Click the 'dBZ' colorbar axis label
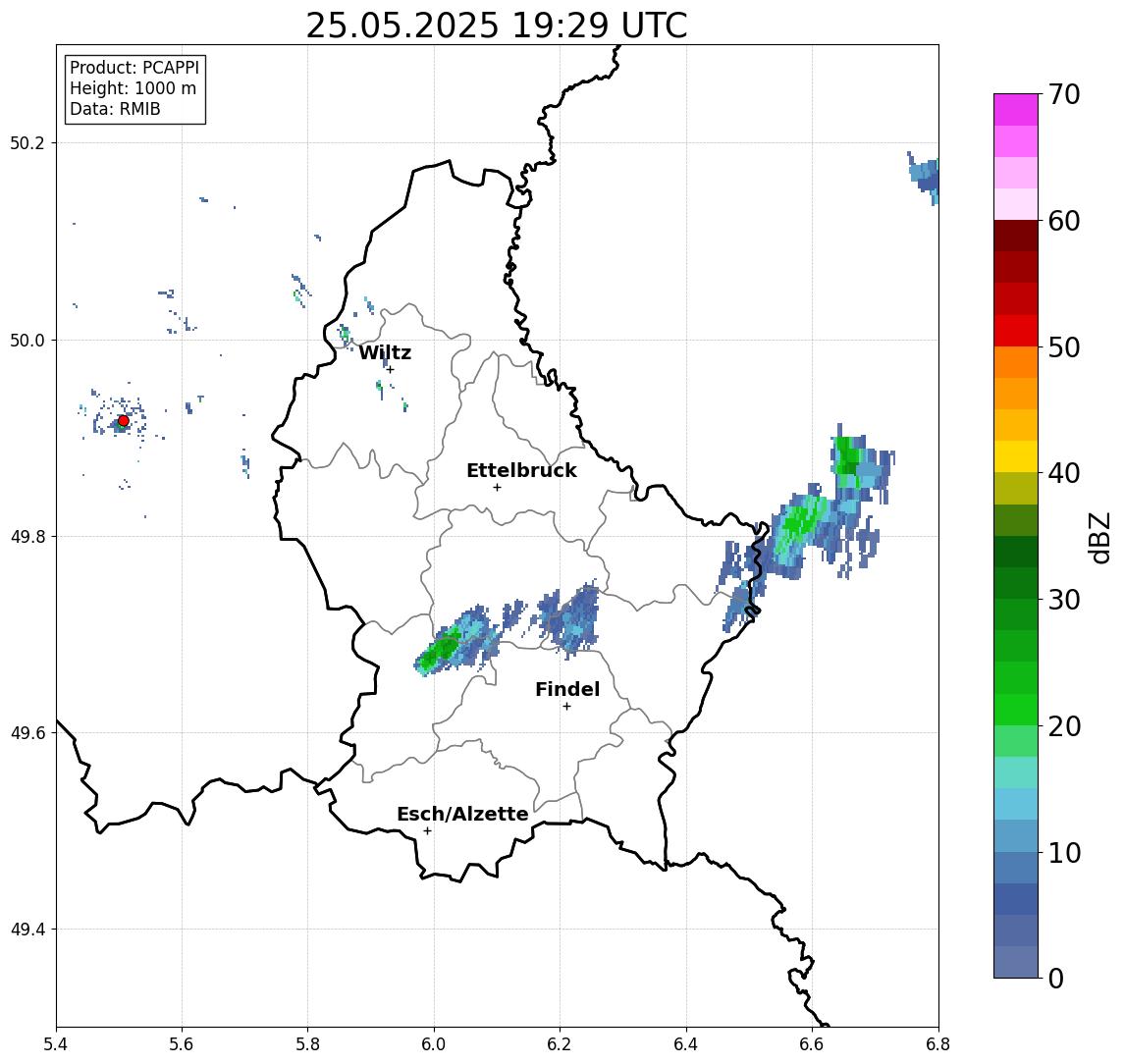Screen dimensions: 1124x1064 pyautogui.click(x=1098, y=537)
